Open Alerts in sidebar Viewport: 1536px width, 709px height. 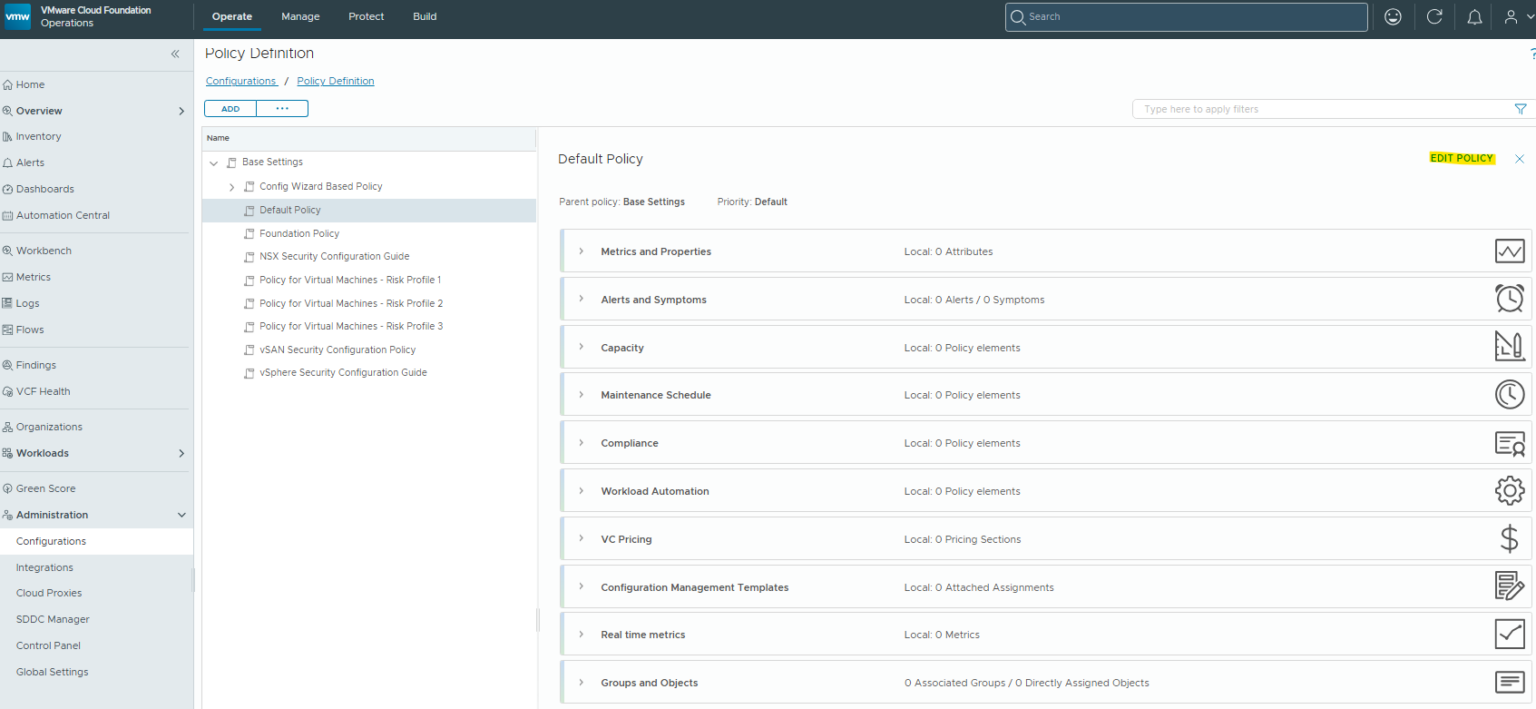point(30,163)
